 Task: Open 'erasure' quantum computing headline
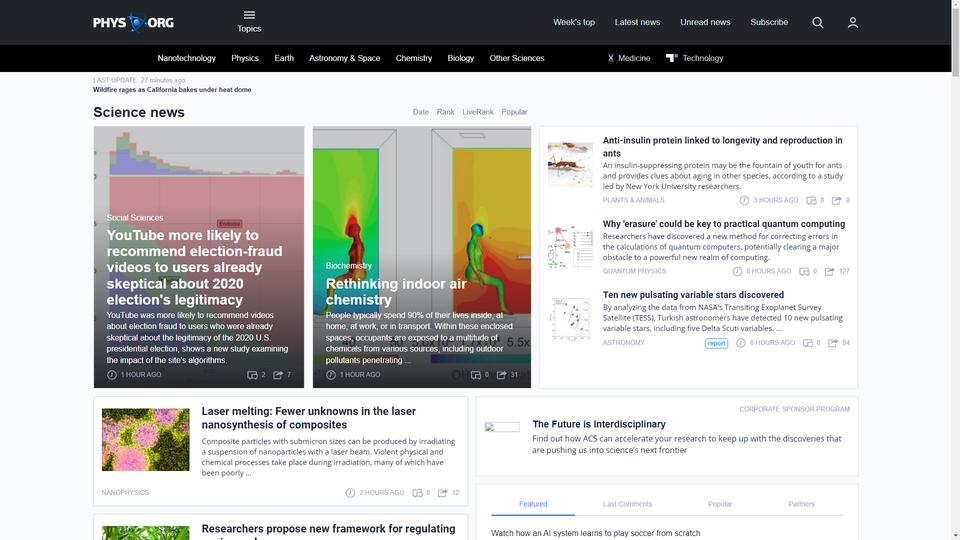(x=724, y=224)
